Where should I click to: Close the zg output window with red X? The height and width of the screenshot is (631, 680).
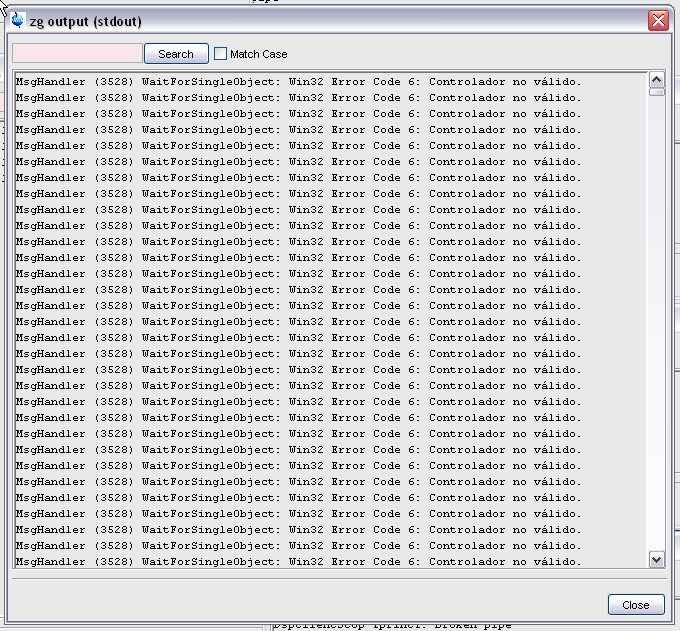pyautogui.click(x=658, y=20)
